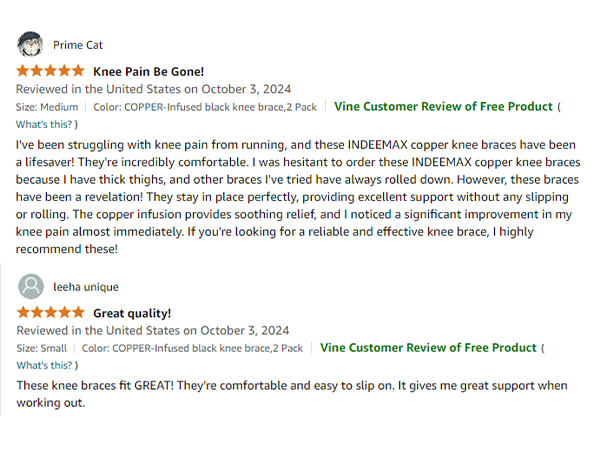The height and width of the screenshot is (450, 600).
Task: Click the review date under "Great quality!"
Action: (153, 330)
